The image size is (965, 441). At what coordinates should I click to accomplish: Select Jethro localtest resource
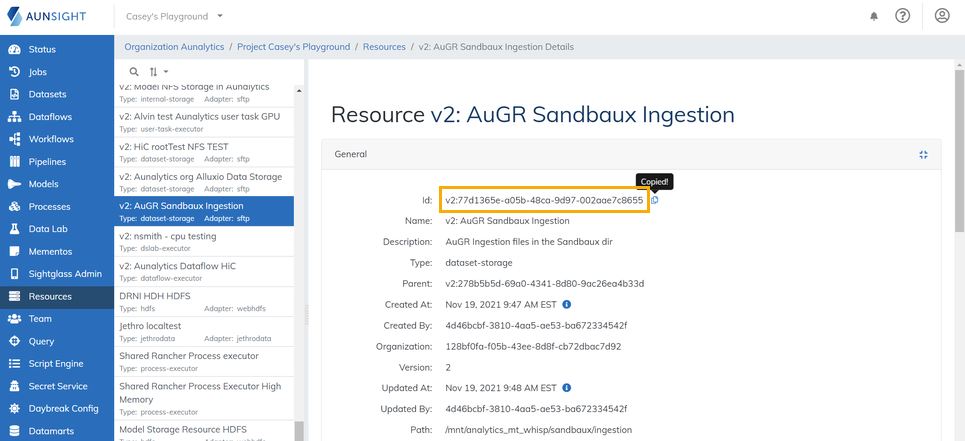point(204,332)
